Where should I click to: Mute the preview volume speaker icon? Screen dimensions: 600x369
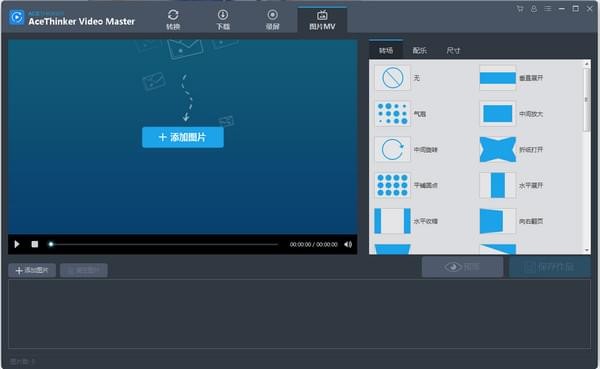(348, 244)
